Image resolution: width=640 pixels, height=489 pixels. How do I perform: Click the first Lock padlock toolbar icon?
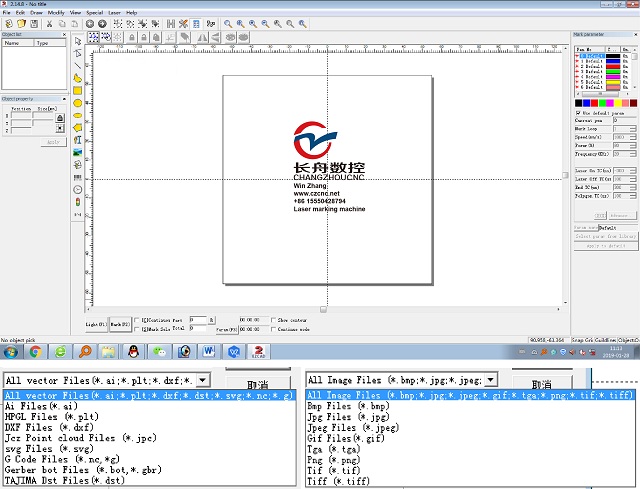[131, 38]
